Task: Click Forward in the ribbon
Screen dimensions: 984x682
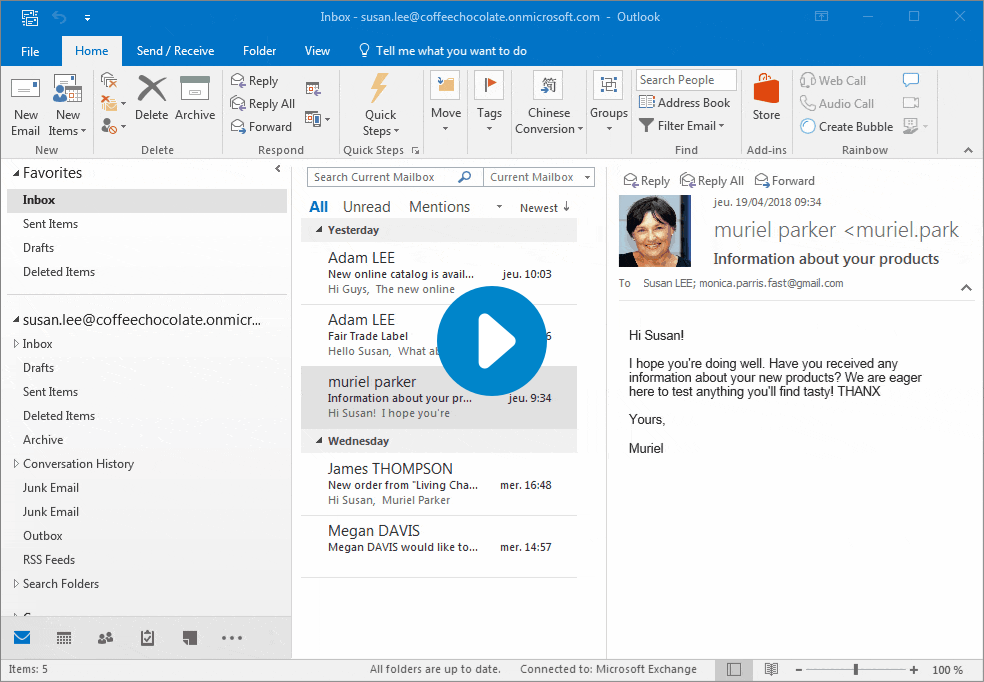Action: point(261,127)
